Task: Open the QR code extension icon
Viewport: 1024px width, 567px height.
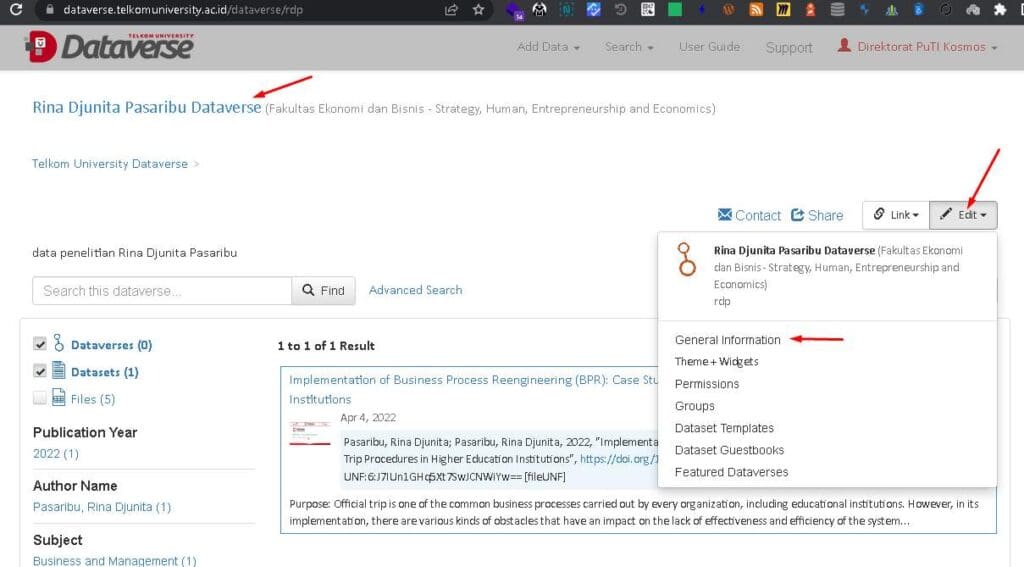Action: [648, 10]
